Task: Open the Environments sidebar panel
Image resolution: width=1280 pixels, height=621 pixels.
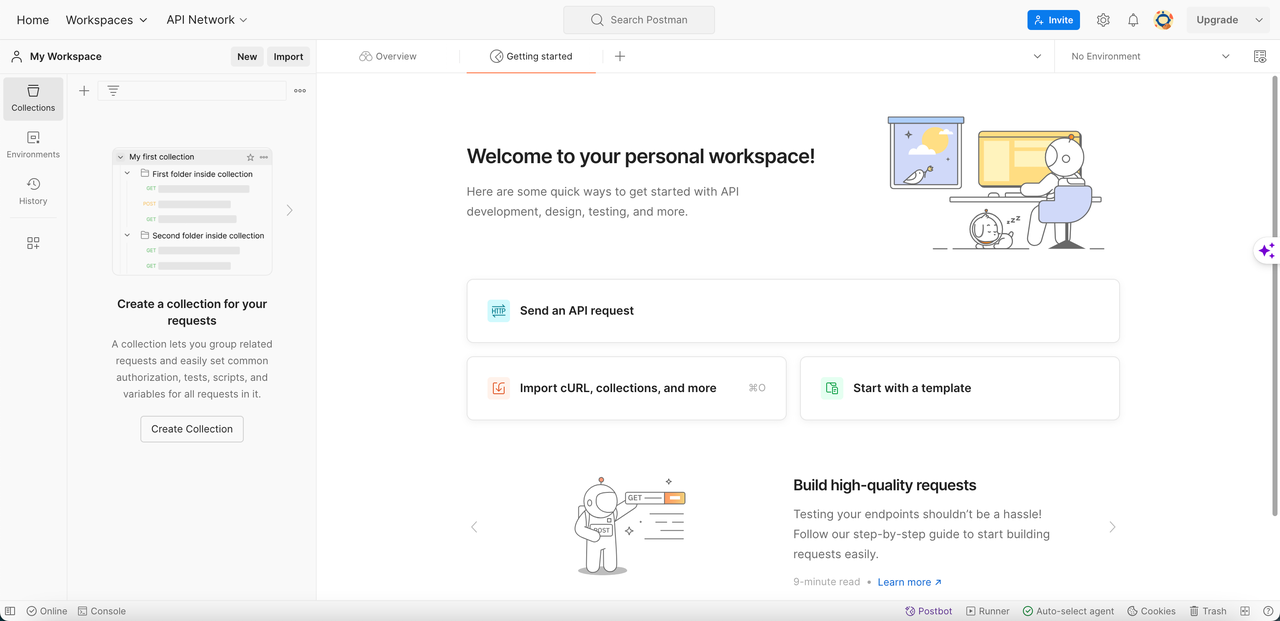Action: [x=33, y=145]
